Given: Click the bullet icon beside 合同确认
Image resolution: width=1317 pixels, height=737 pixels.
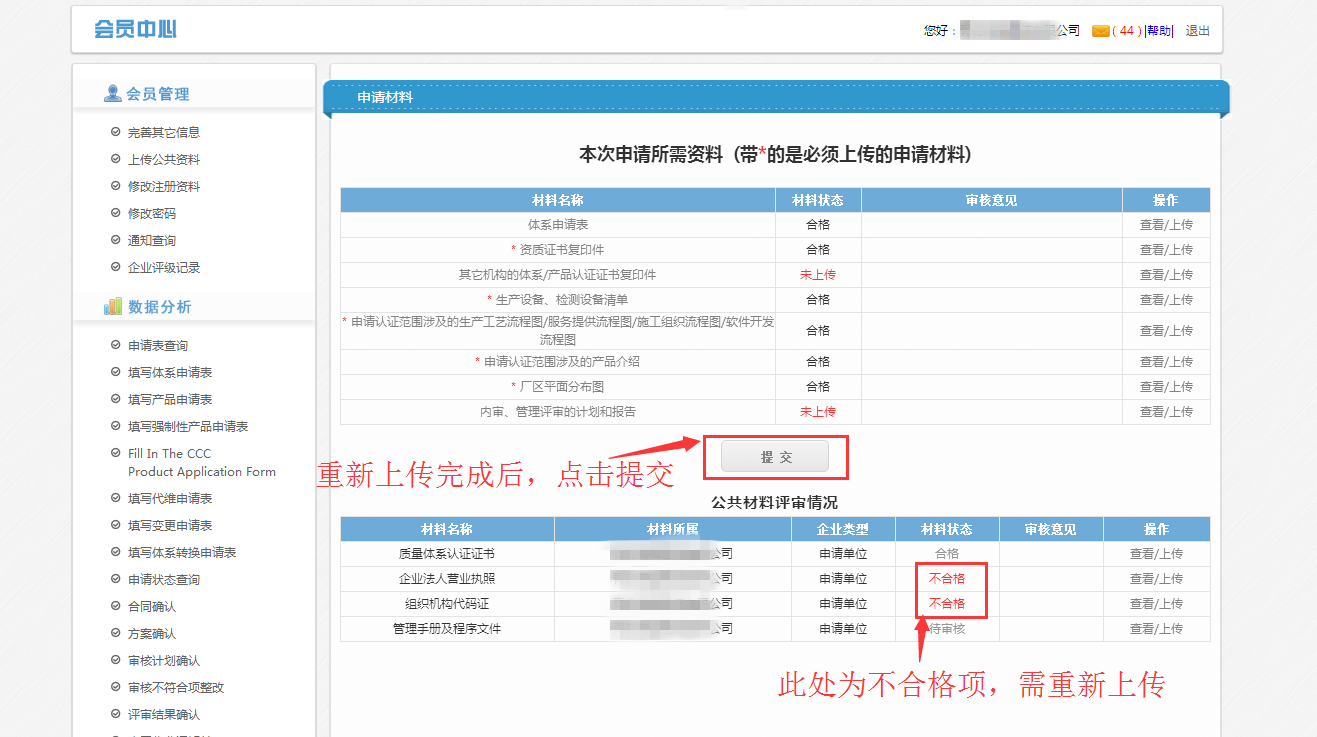Looking at the screenshot, I should 116,606.
